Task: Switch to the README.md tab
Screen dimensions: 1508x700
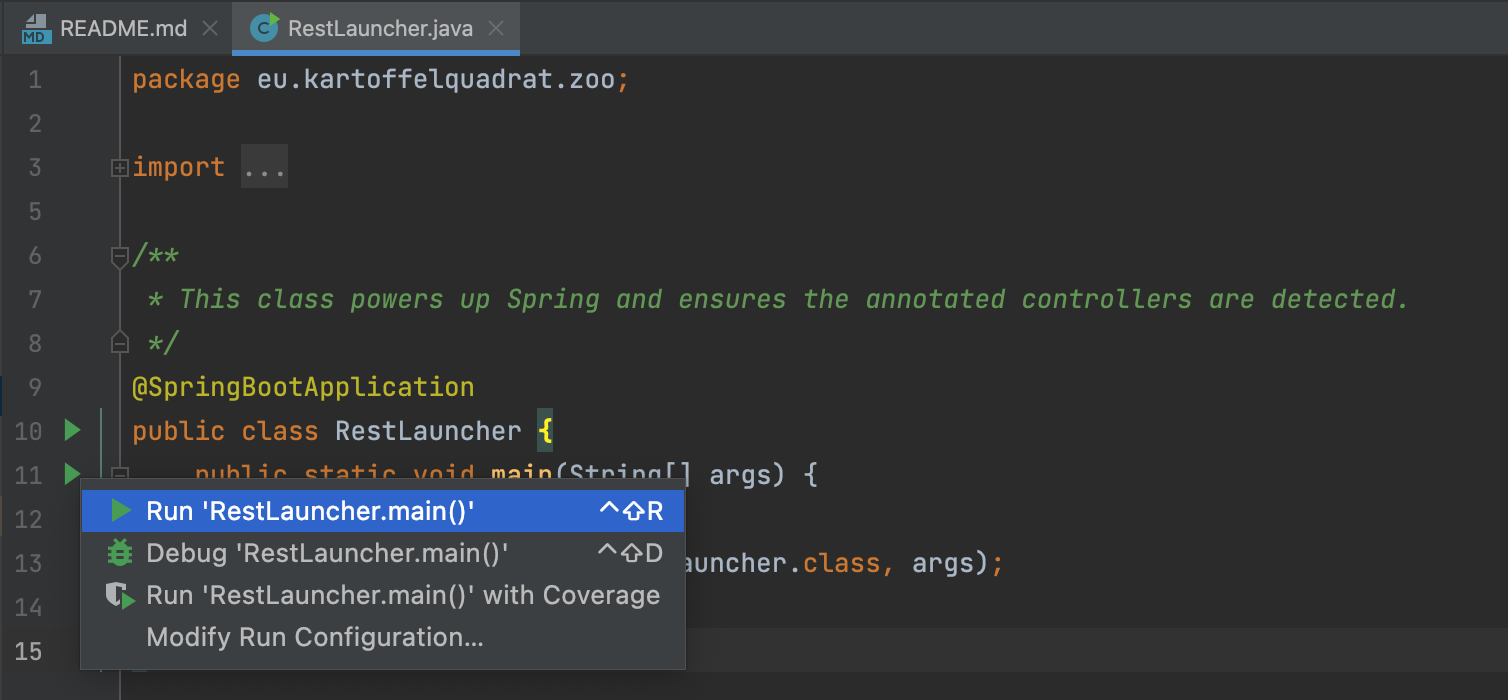Action: pos(123,28)
